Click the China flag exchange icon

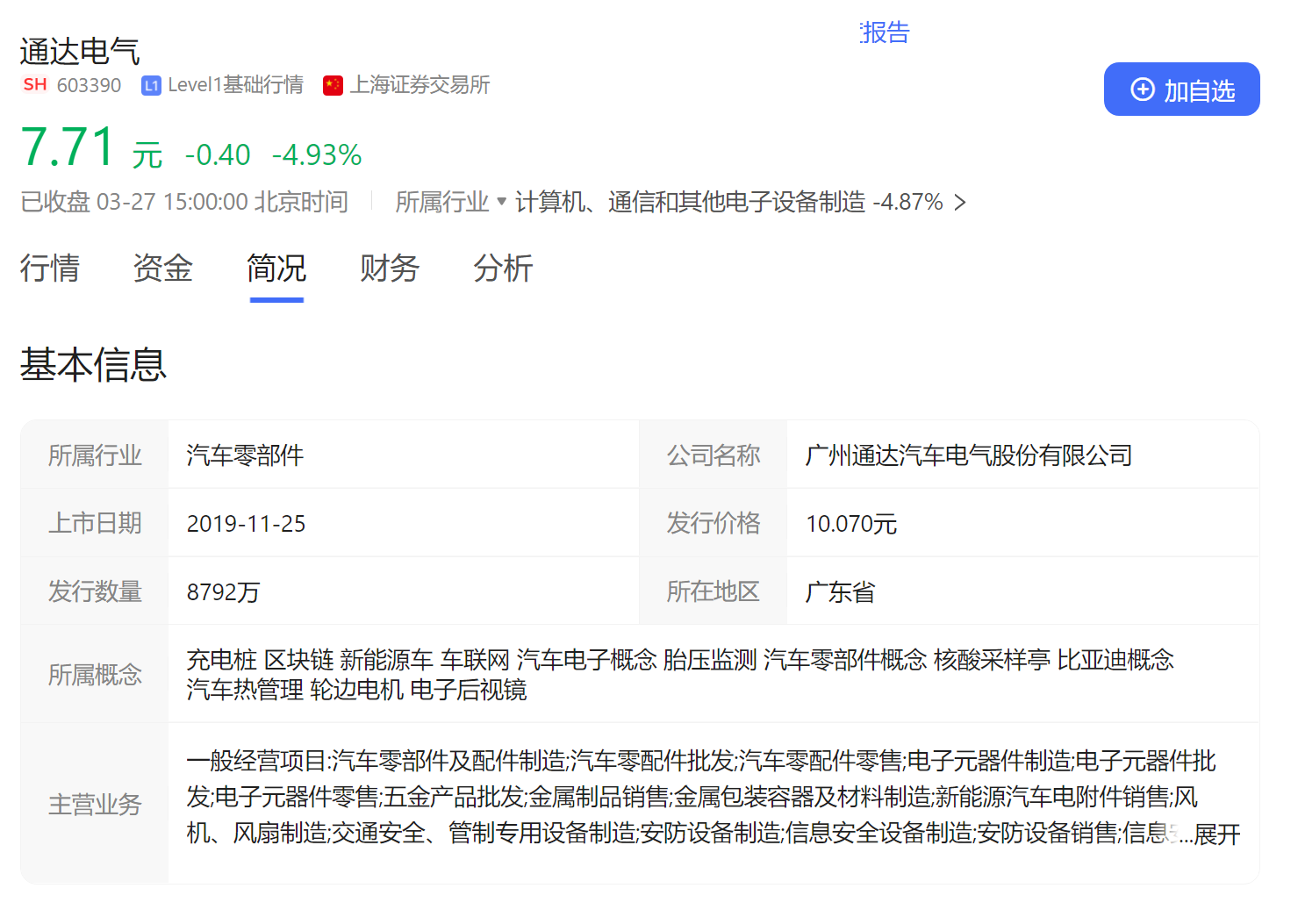[x=333, y=85]
